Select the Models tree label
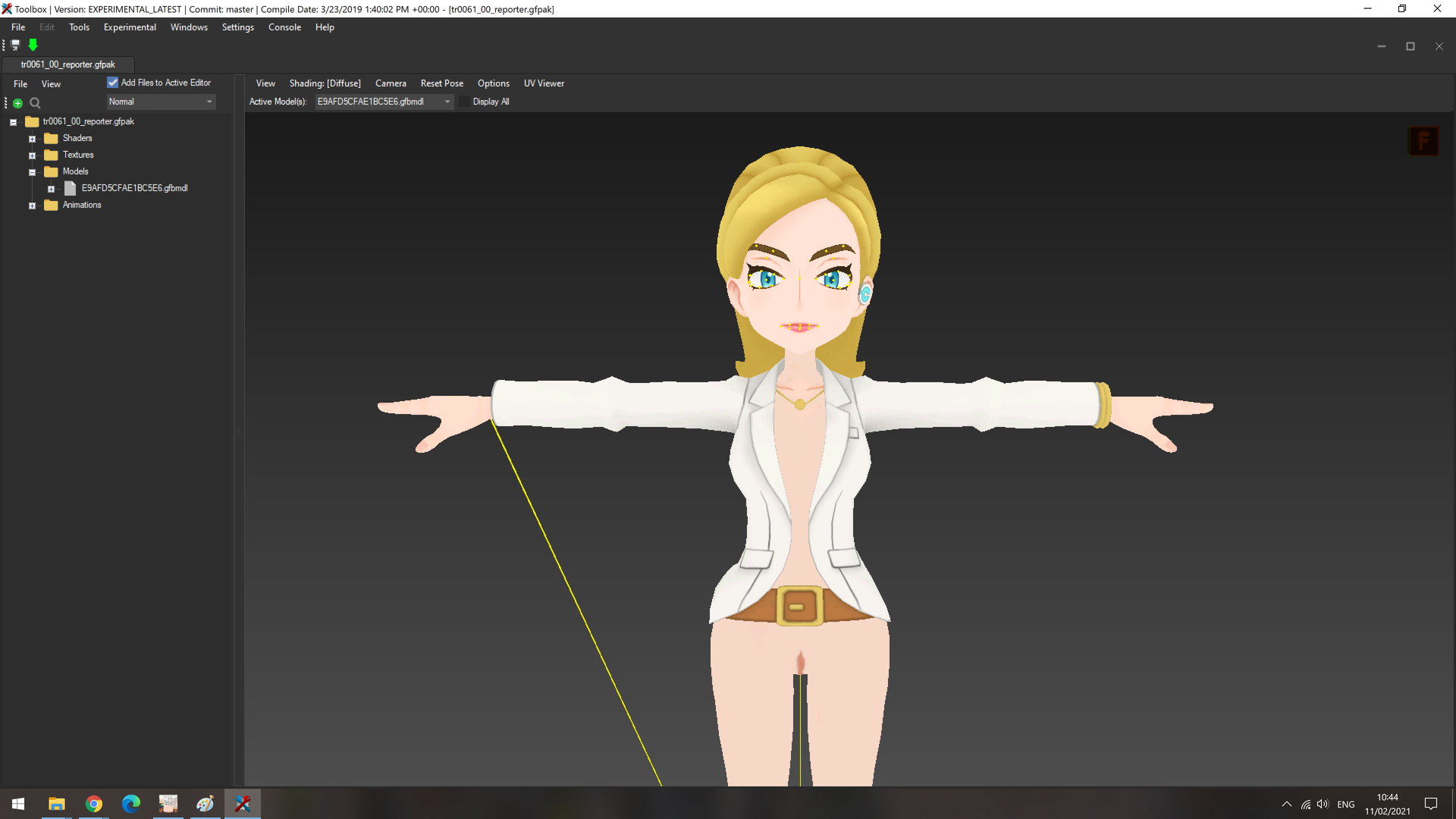Viewport: 1456px width, 819px height. coord(76,171)
